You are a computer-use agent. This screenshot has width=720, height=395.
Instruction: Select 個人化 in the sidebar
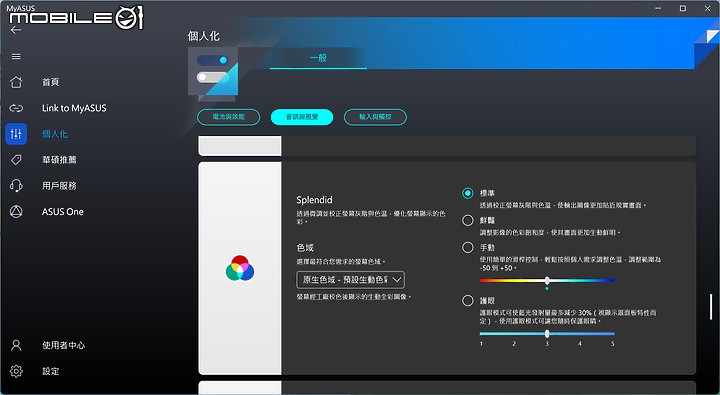pyautogui.click(x=55, y=134)
